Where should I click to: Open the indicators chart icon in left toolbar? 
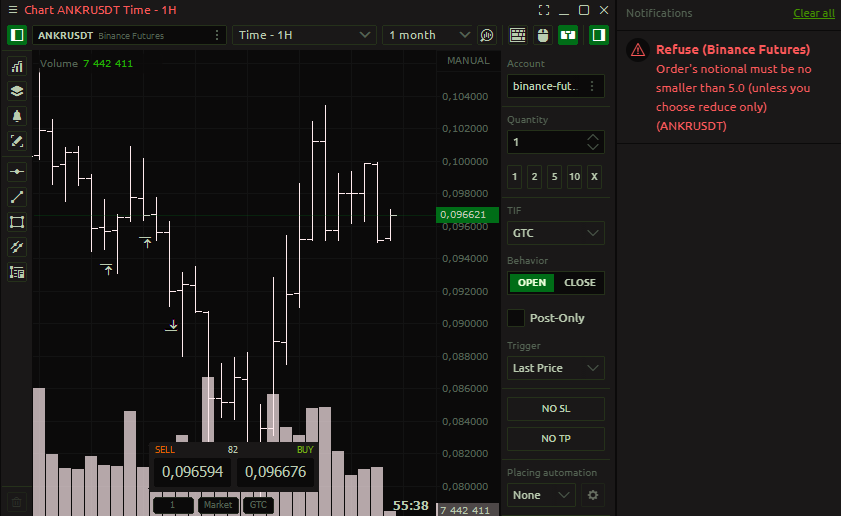[17, 67]
